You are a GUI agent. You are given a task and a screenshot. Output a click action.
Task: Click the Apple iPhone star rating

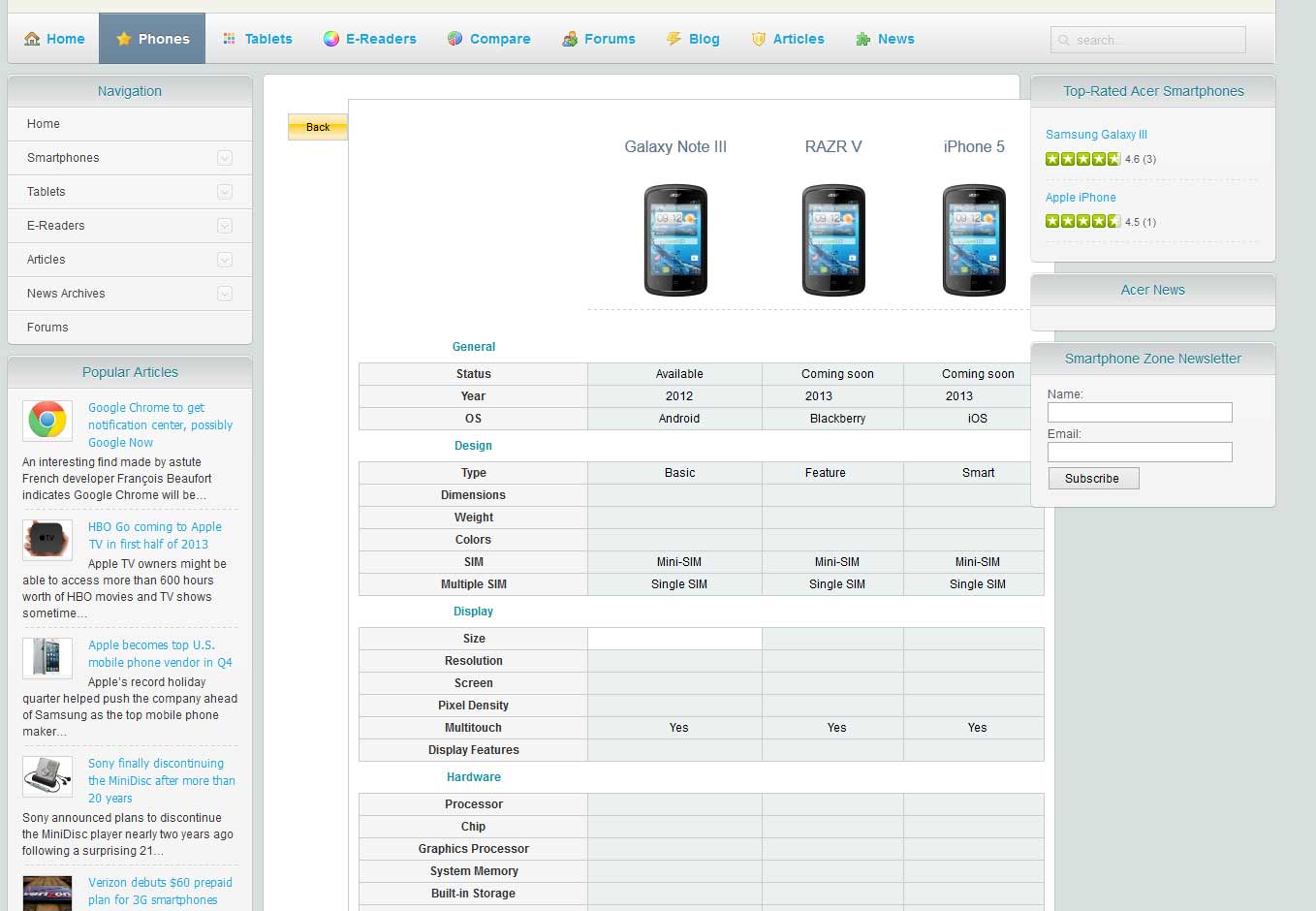click(x=1082, y=222)
